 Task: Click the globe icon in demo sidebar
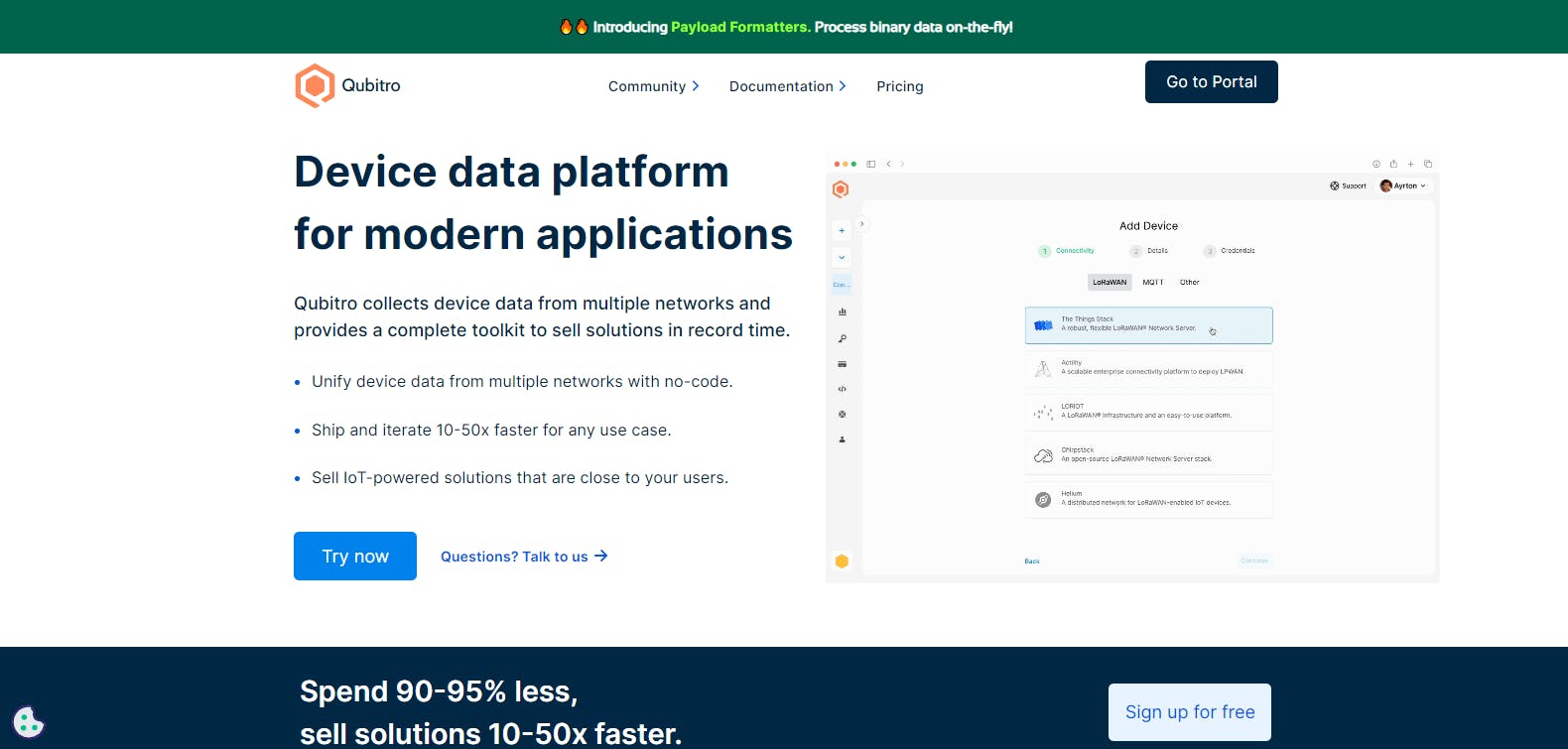[x=842, y=414]
